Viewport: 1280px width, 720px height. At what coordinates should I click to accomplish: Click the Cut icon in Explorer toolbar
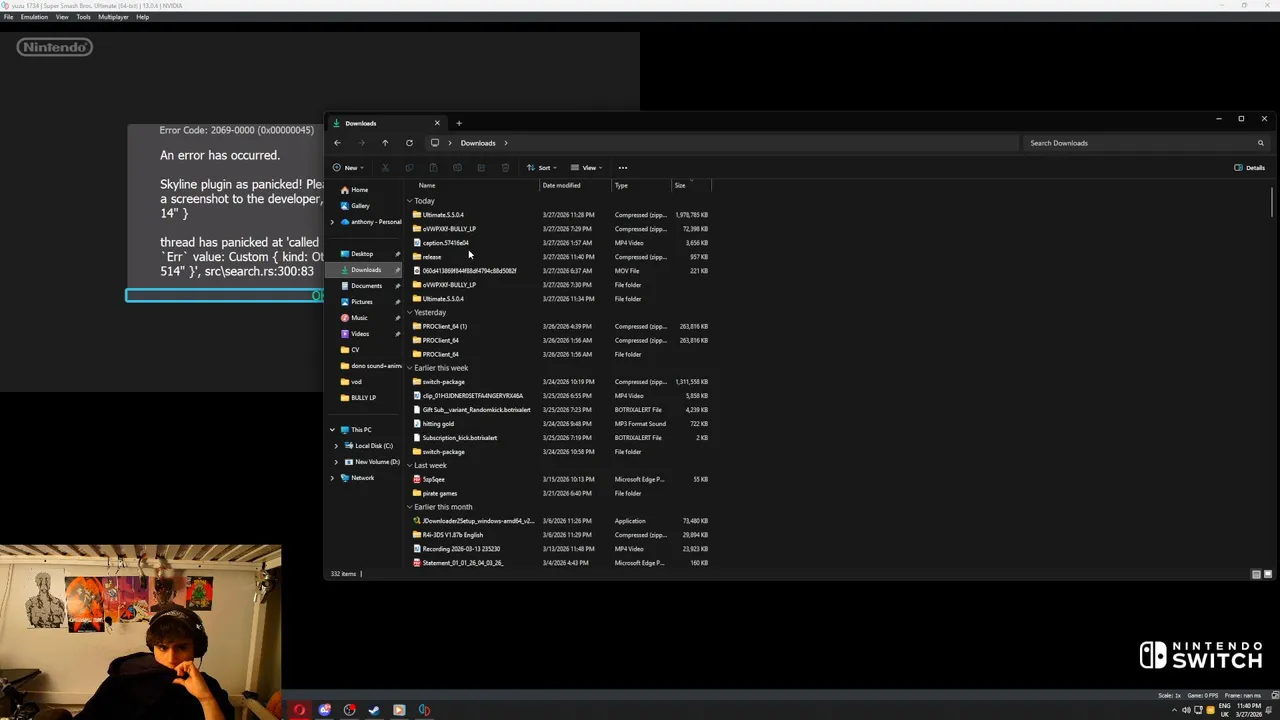click(x=385, y=168)
